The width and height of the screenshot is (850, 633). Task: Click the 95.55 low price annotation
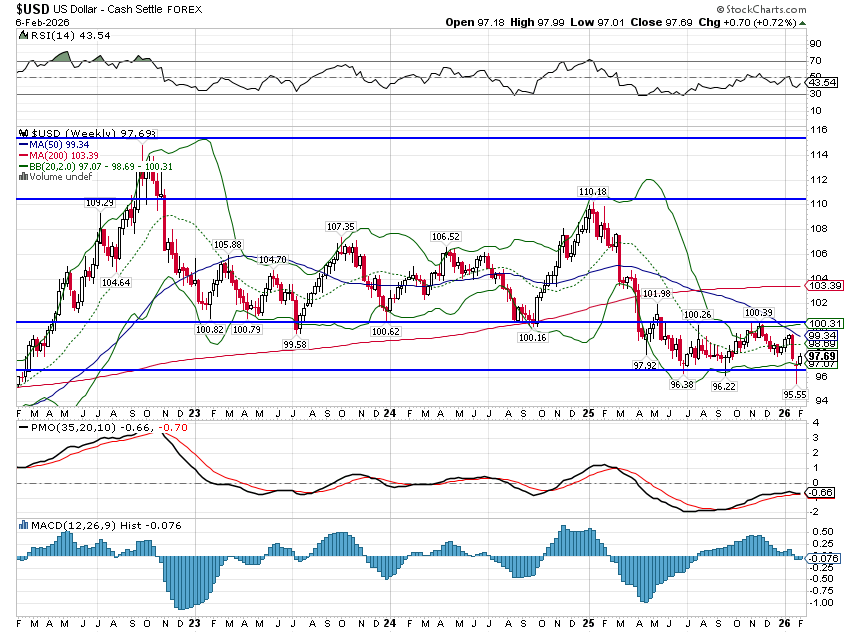(x=794, y=395)
